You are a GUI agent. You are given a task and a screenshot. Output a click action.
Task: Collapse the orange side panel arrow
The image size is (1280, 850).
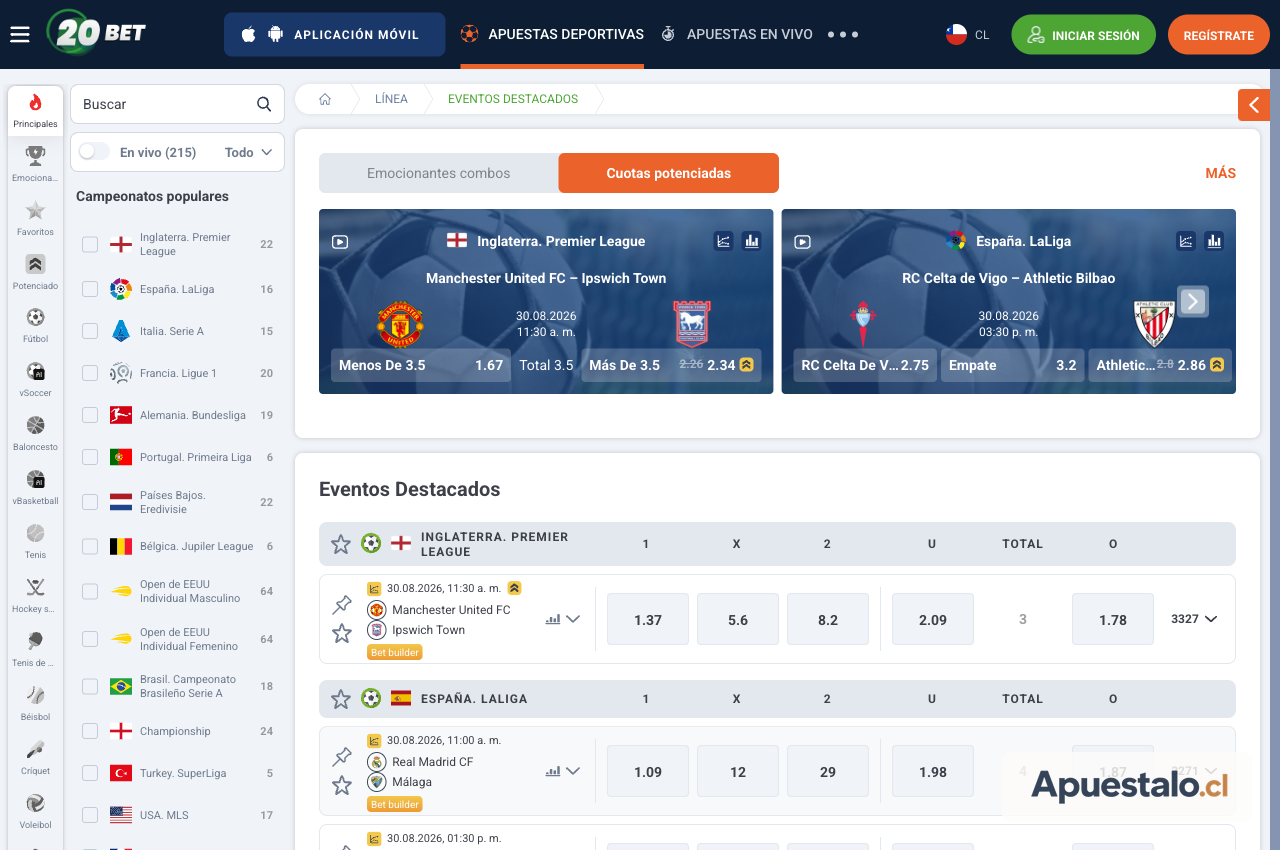pyautogui.click(x=1254, y=105)
